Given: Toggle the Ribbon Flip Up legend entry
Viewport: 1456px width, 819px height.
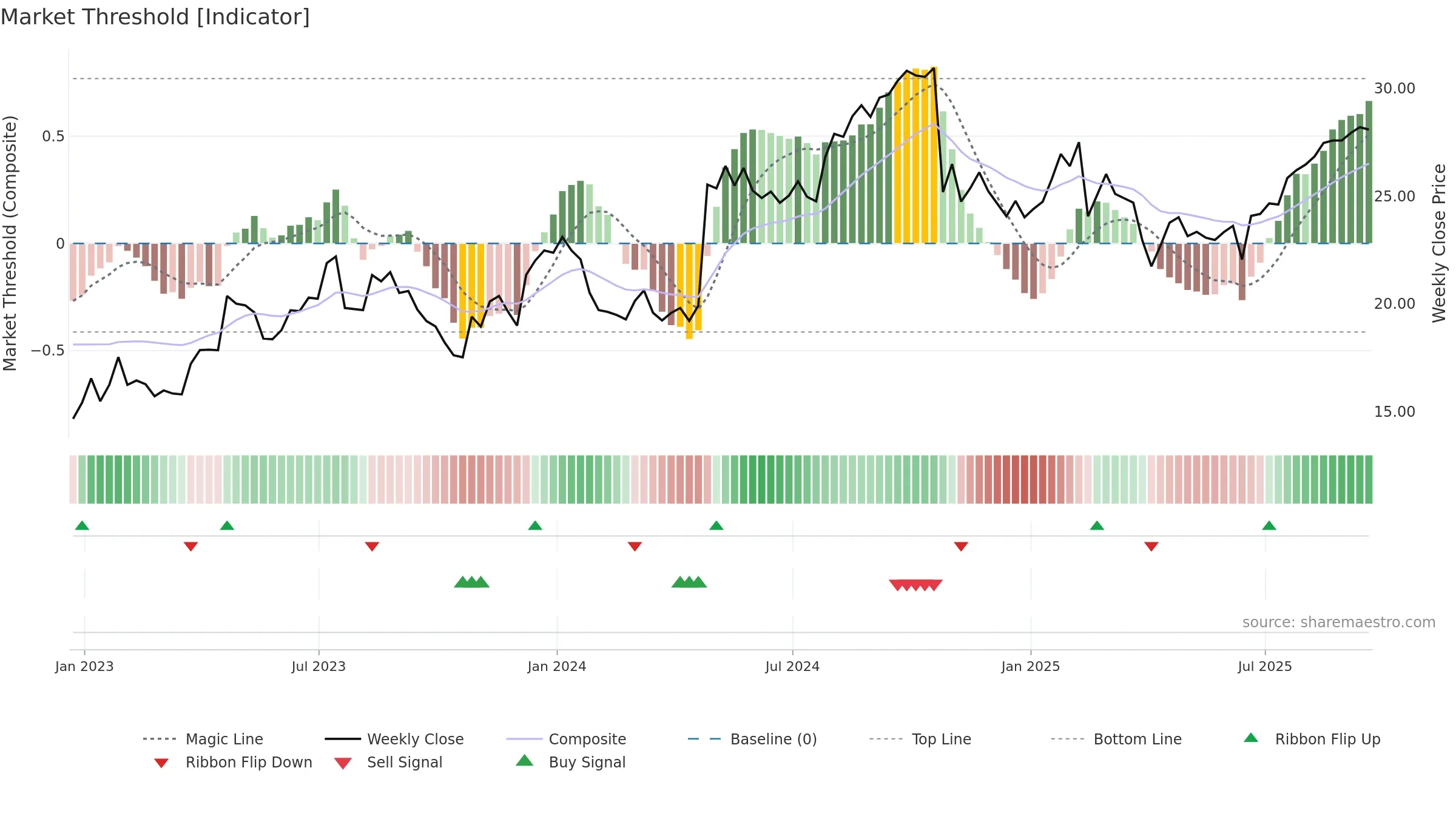Looking at the screenshot, I should coord(1312,739).
